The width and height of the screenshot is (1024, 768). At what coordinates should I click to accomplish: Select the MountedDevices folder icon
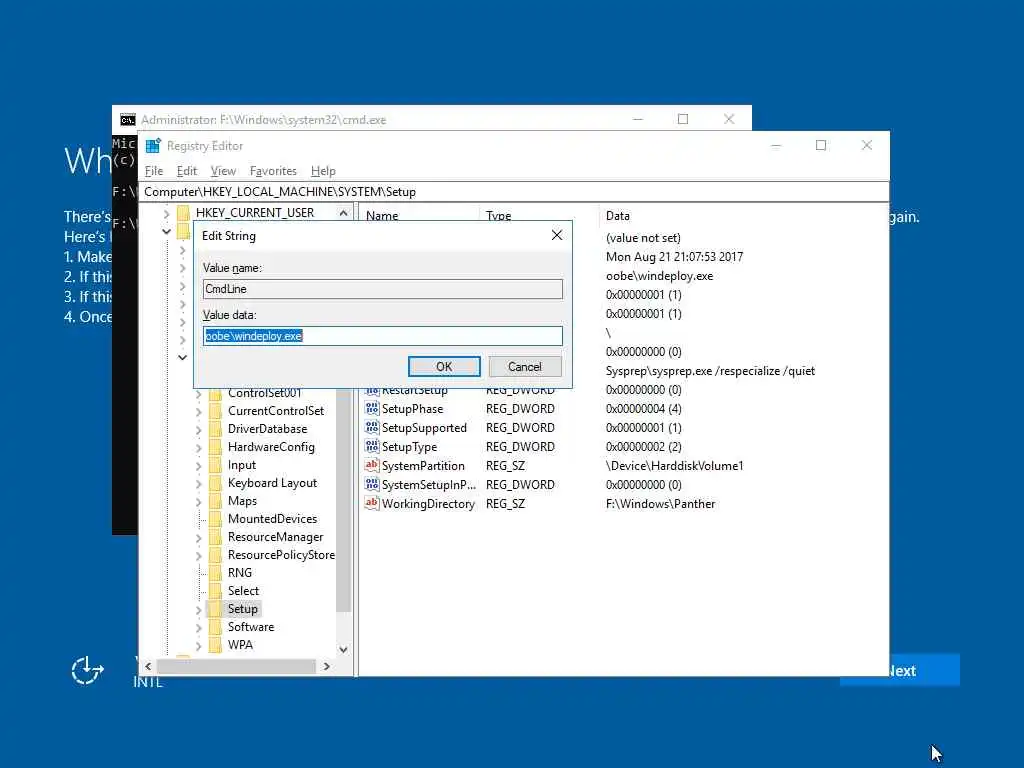coord(216,519)
